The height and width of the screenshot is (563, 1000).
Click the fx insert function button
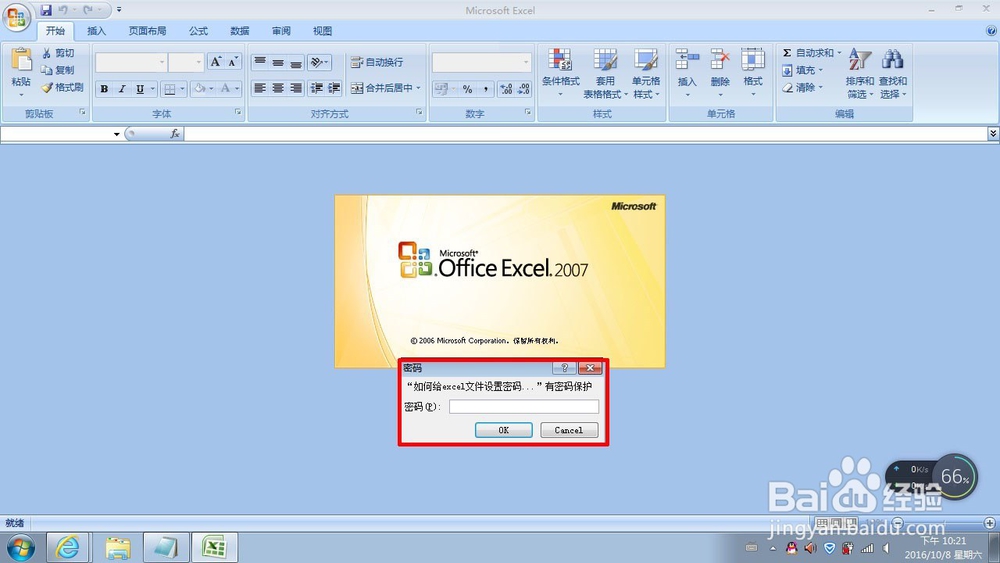point(174,134)
